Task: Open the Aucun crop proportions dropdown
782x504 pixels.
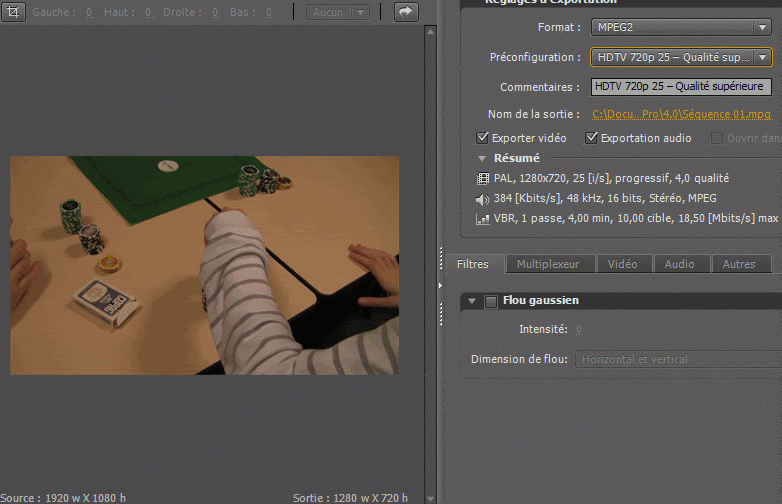Action: [x=338, y=12]
